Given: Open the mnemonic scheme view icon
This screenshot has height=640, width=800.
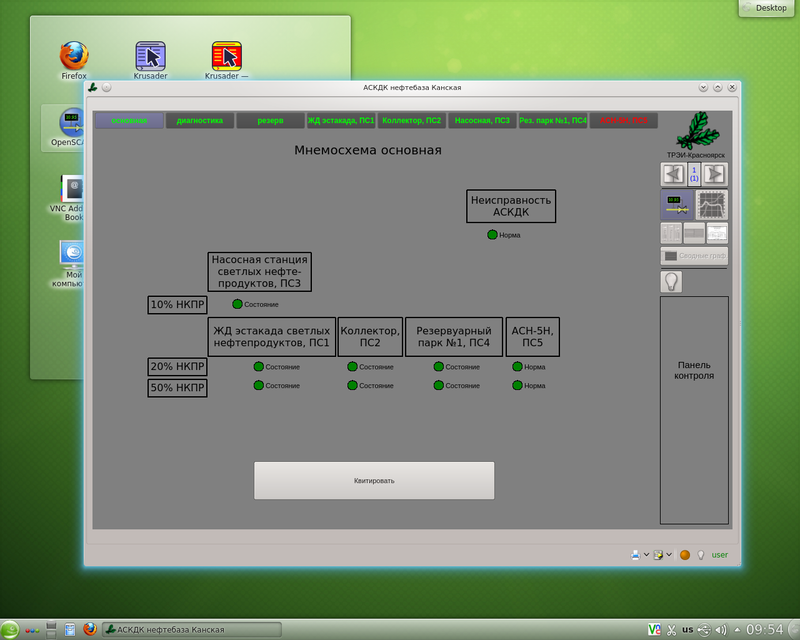Looking at the screenshot, I should pyautogui.click(x=676, y=205).
